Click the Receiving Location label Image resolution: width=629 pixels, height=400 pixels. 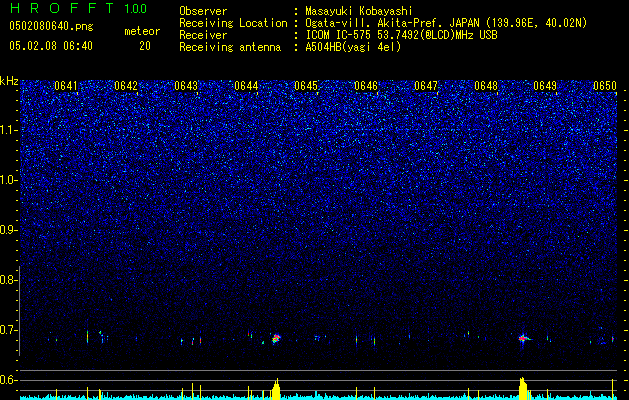pos(233,23)
